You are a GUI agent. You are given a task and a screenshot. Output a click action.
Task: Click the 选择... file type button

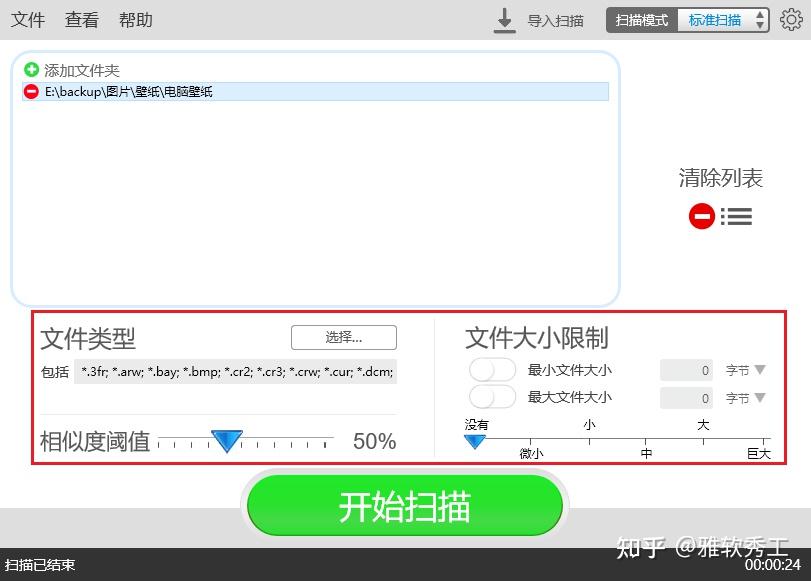(x=344, y=337)
